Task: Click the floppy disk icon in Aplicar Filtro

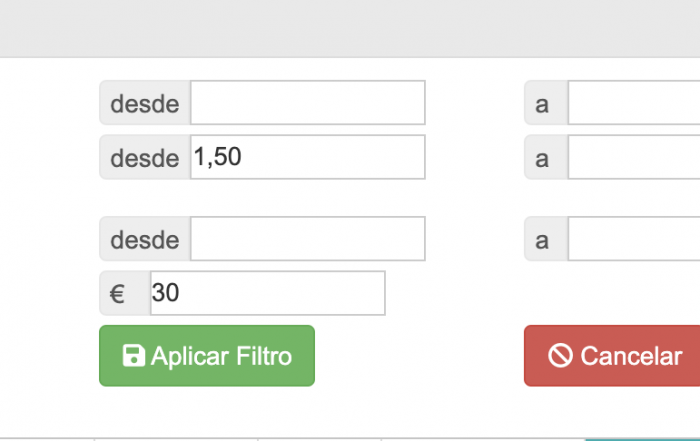Action: click(x=133, y=356)
